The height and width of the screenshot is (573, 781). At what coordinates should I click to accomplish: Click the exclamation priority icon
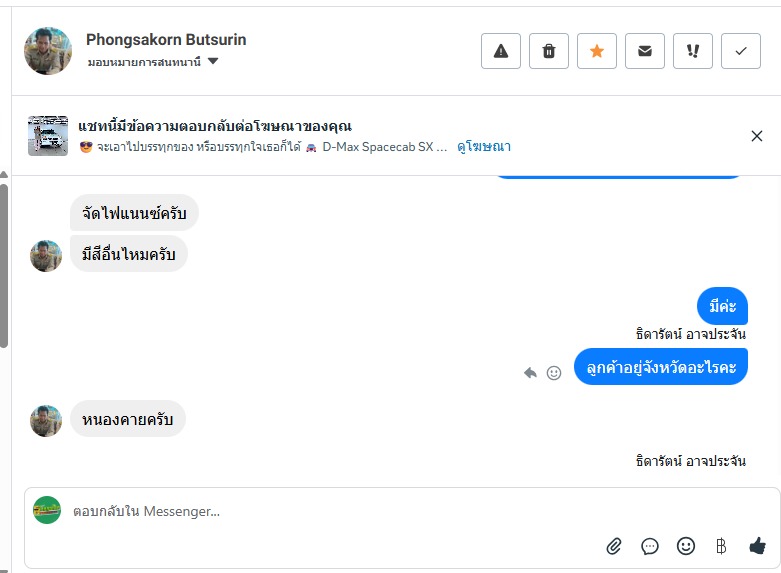(693, 51)
